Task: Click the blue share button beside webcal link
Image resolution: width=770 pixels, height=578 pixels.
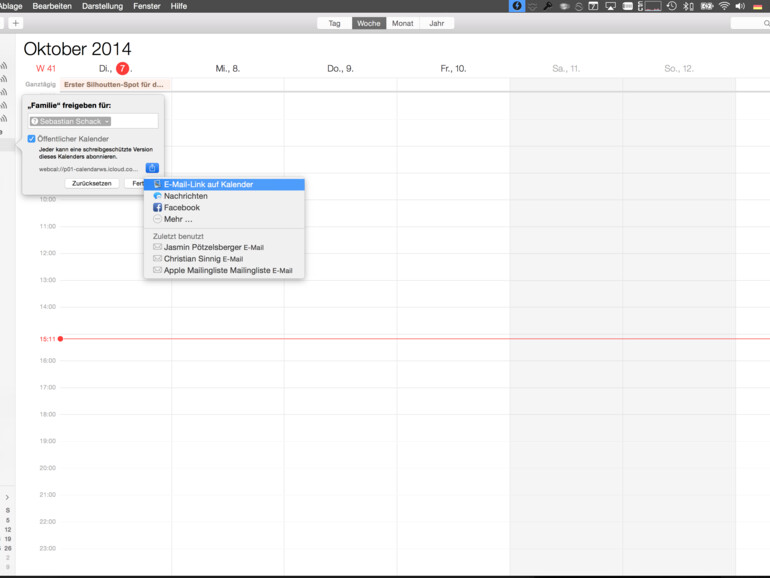Action: (x=152, y=168)
